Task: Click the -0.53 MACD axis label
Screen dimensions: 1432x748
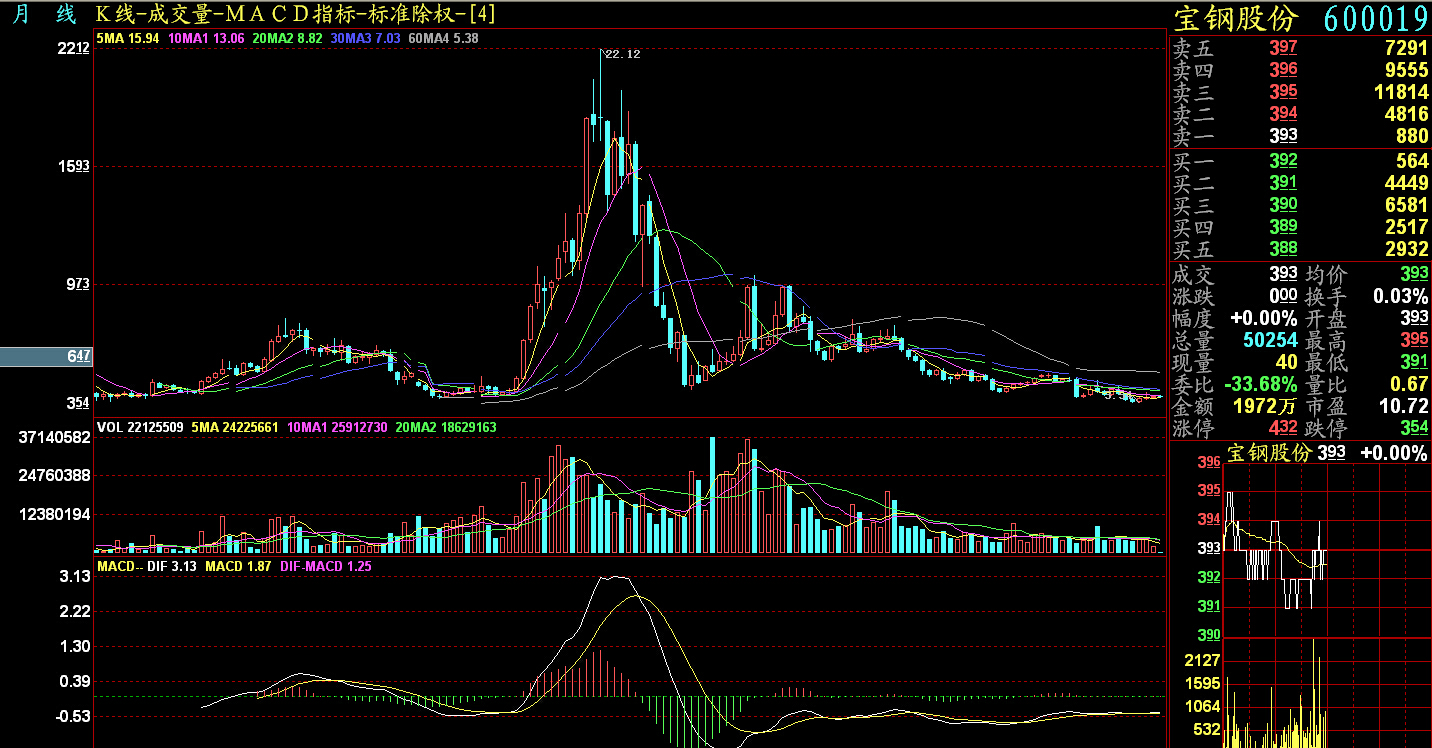Action: pos(74,716)
